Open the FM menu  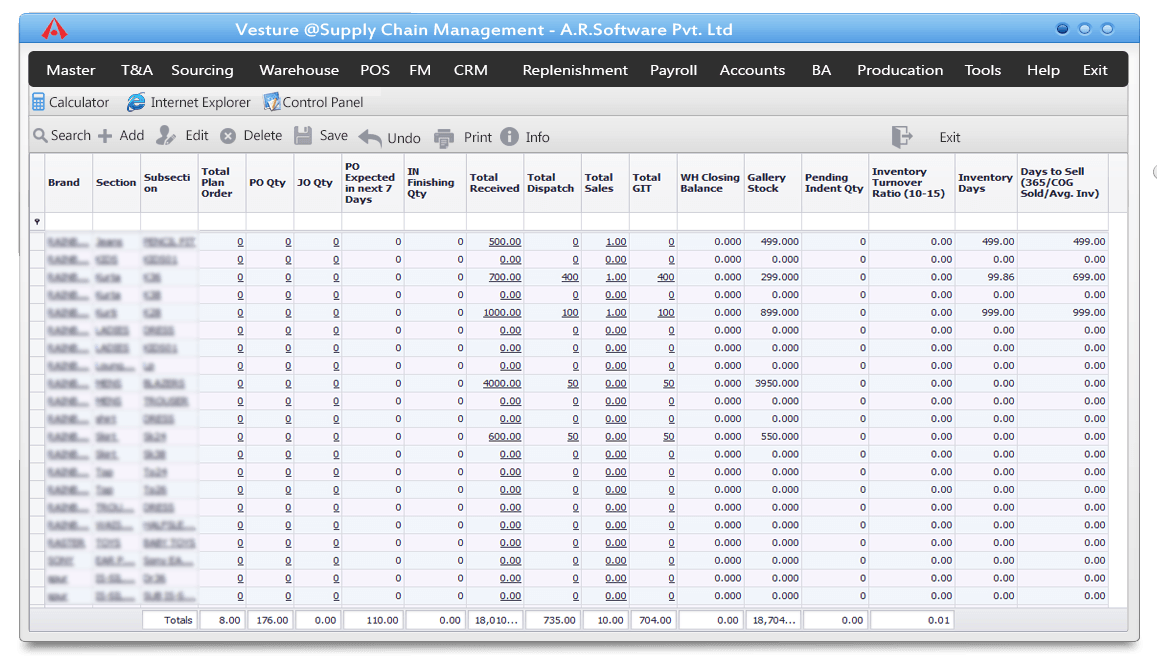pyautogui.click(x=420, y=70)
